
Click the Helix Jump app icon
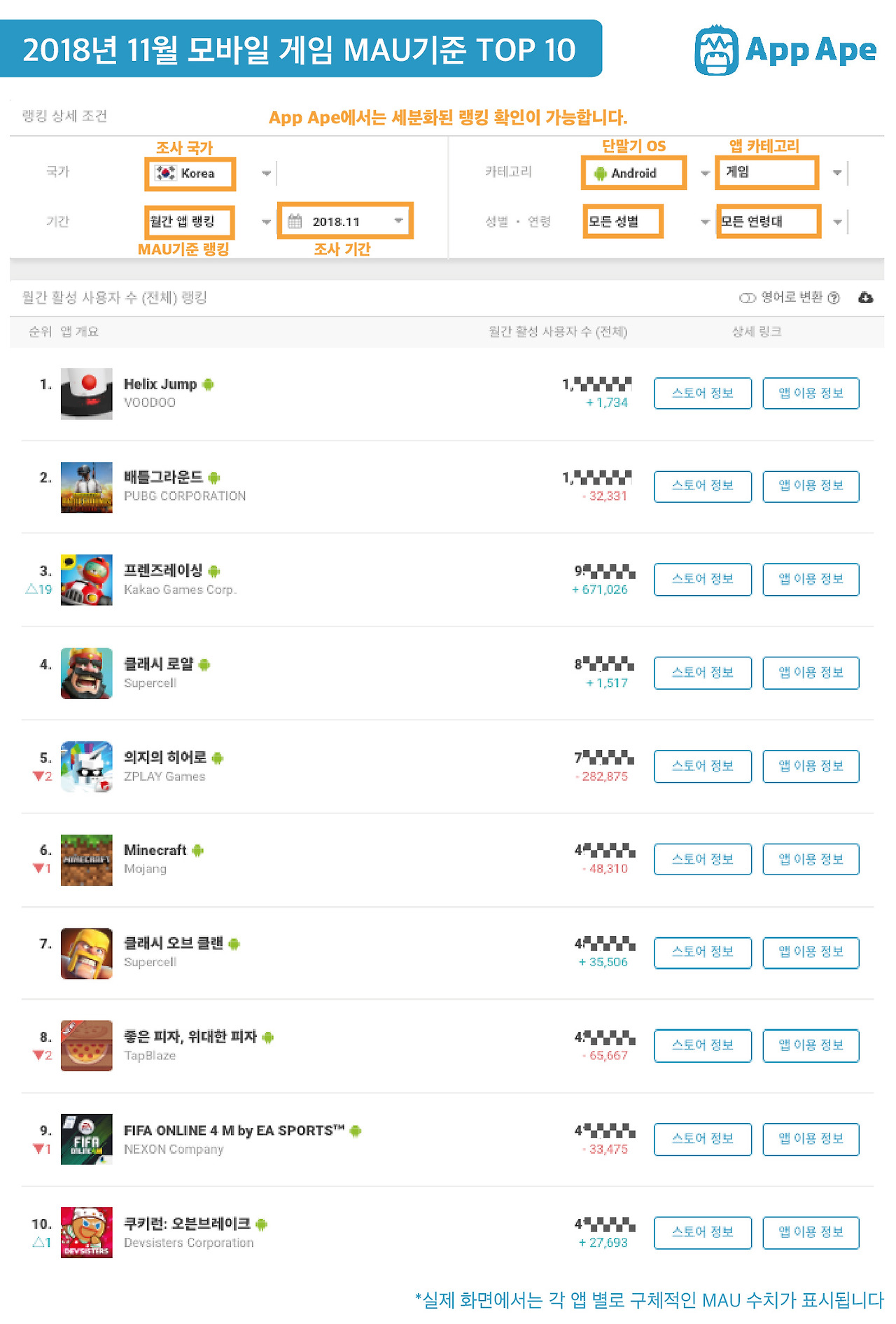(x=86, y=393)
